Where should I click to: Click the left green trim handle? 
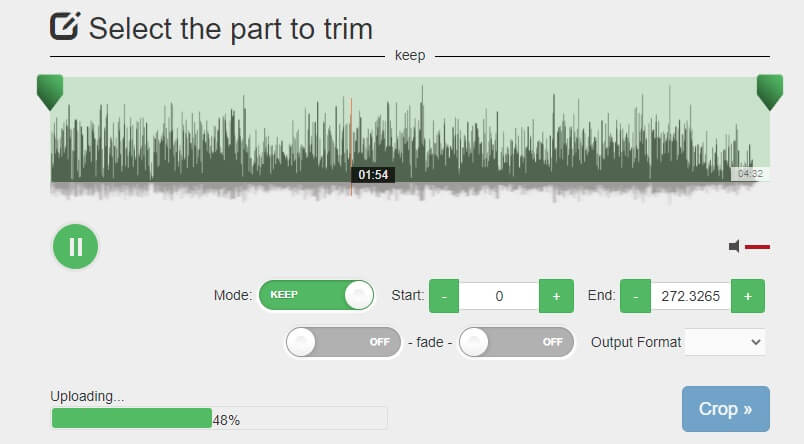[49, 91]
